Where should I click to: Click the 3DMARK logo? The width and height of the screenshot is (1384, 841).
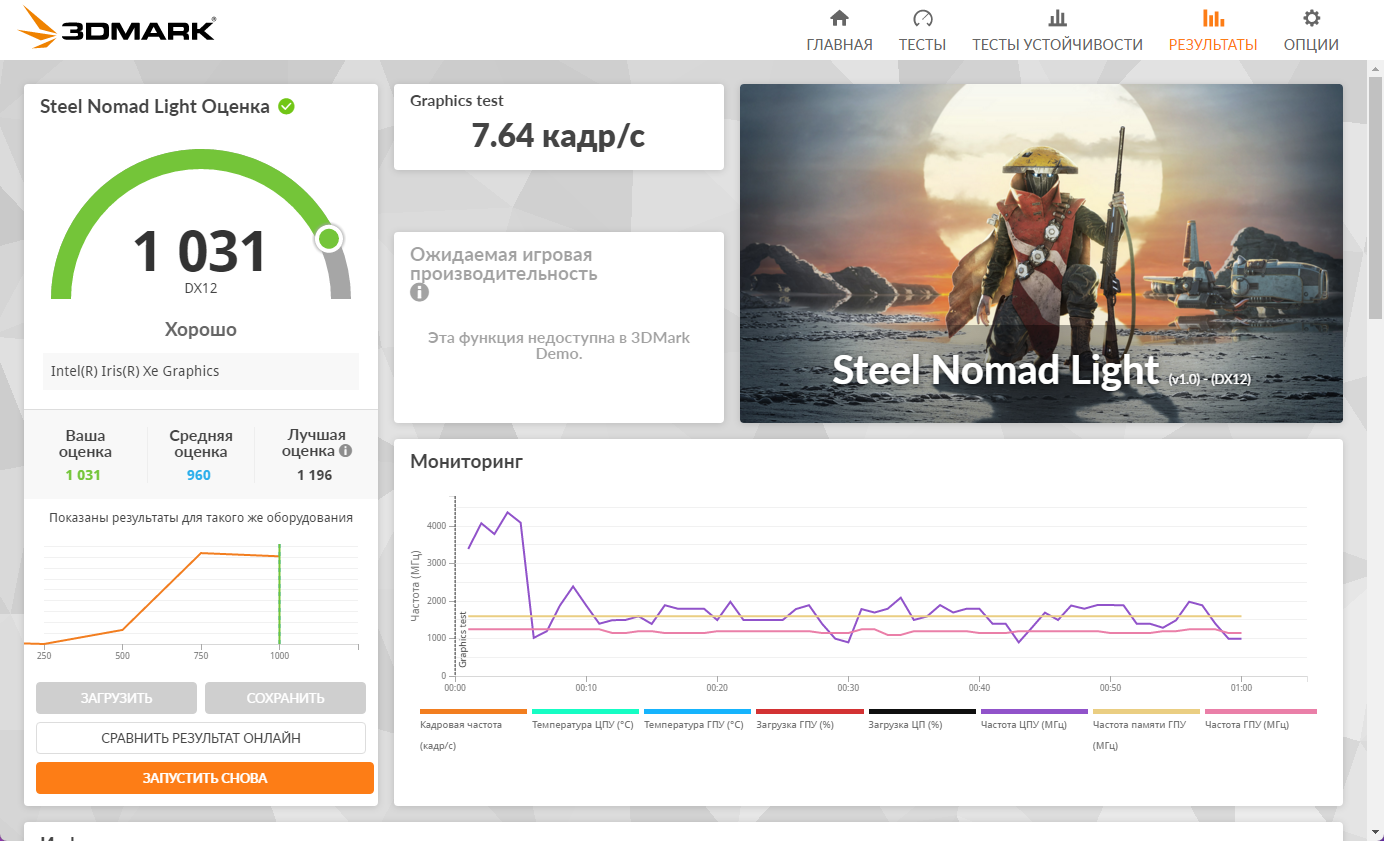point(118,29)
